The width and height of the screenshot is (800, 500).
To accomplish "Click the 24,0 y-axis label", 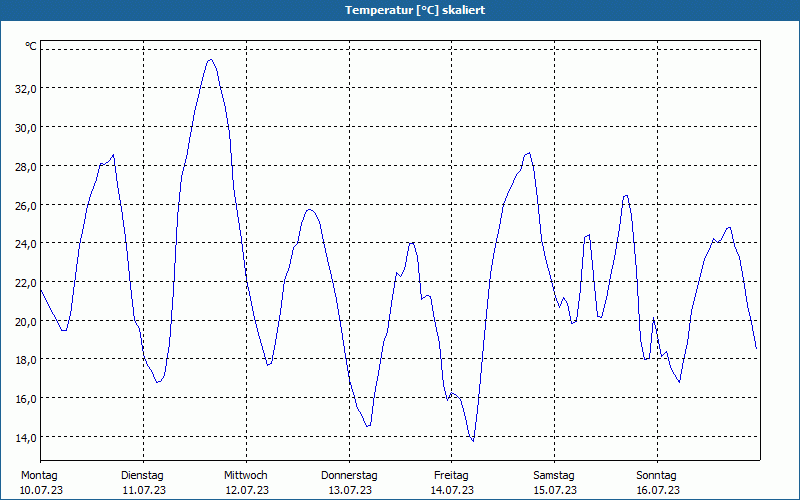I will click(x=26, y=244).
